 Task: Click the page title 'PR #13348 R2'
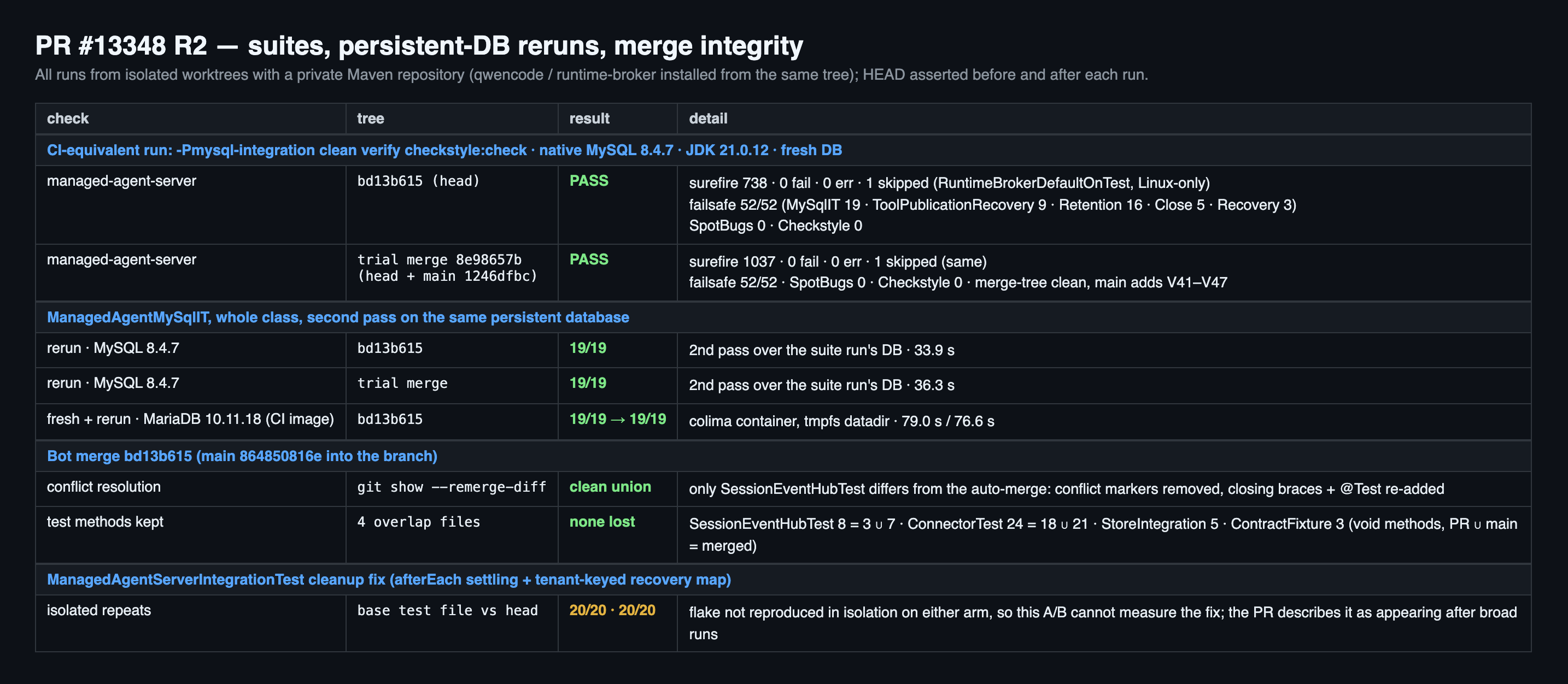pos(419,45)
